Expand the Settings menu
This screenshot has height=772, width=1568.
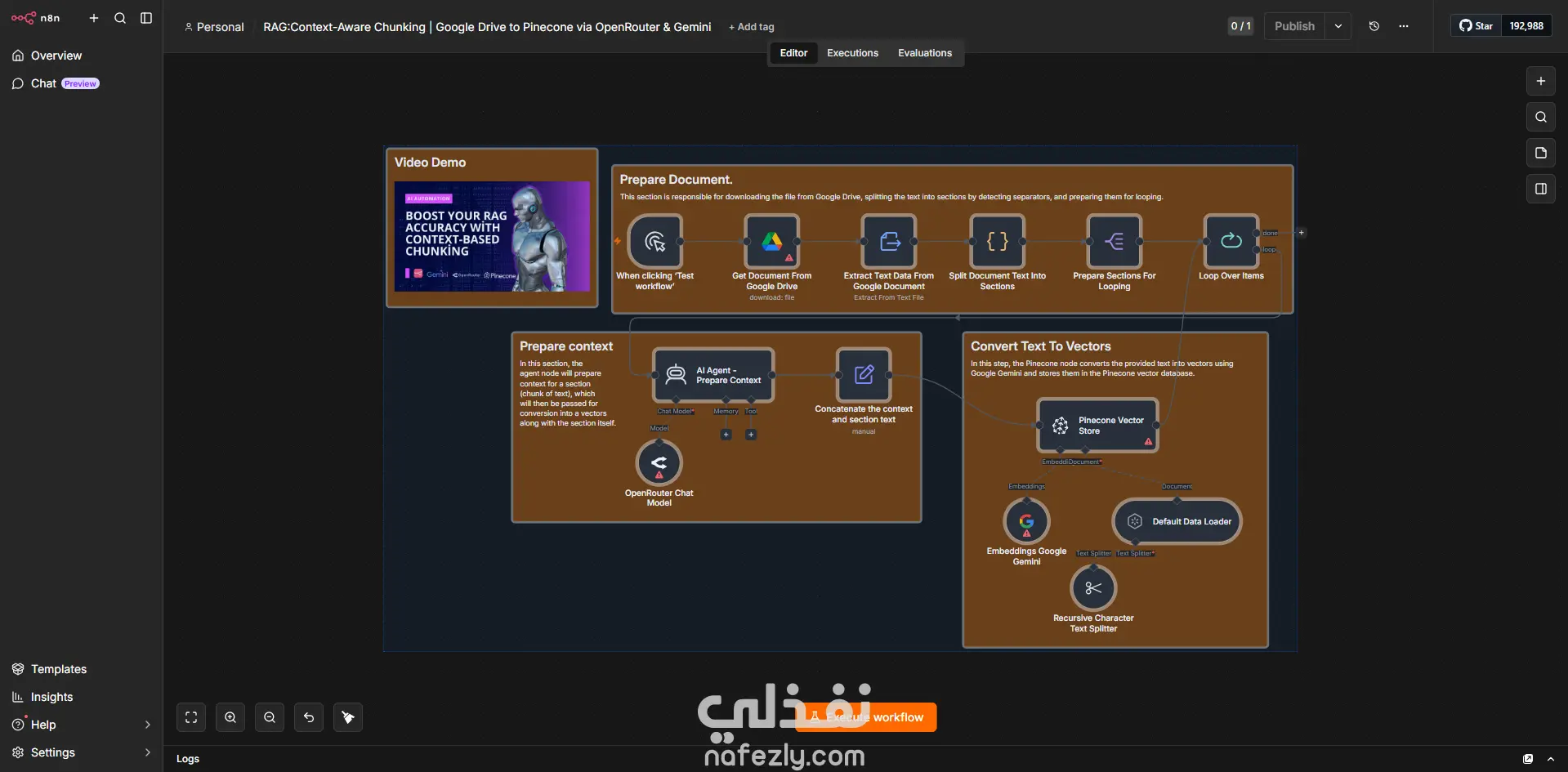(x=81, y=752)
